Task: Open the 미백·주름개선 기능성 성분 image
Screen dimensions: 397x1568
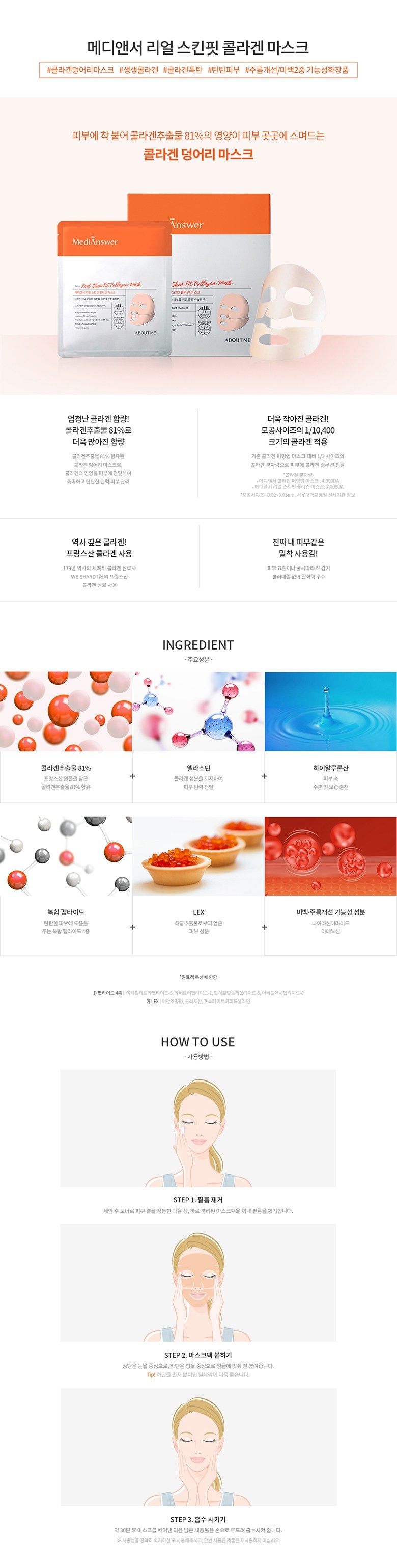Action: [x=331, y=856]
